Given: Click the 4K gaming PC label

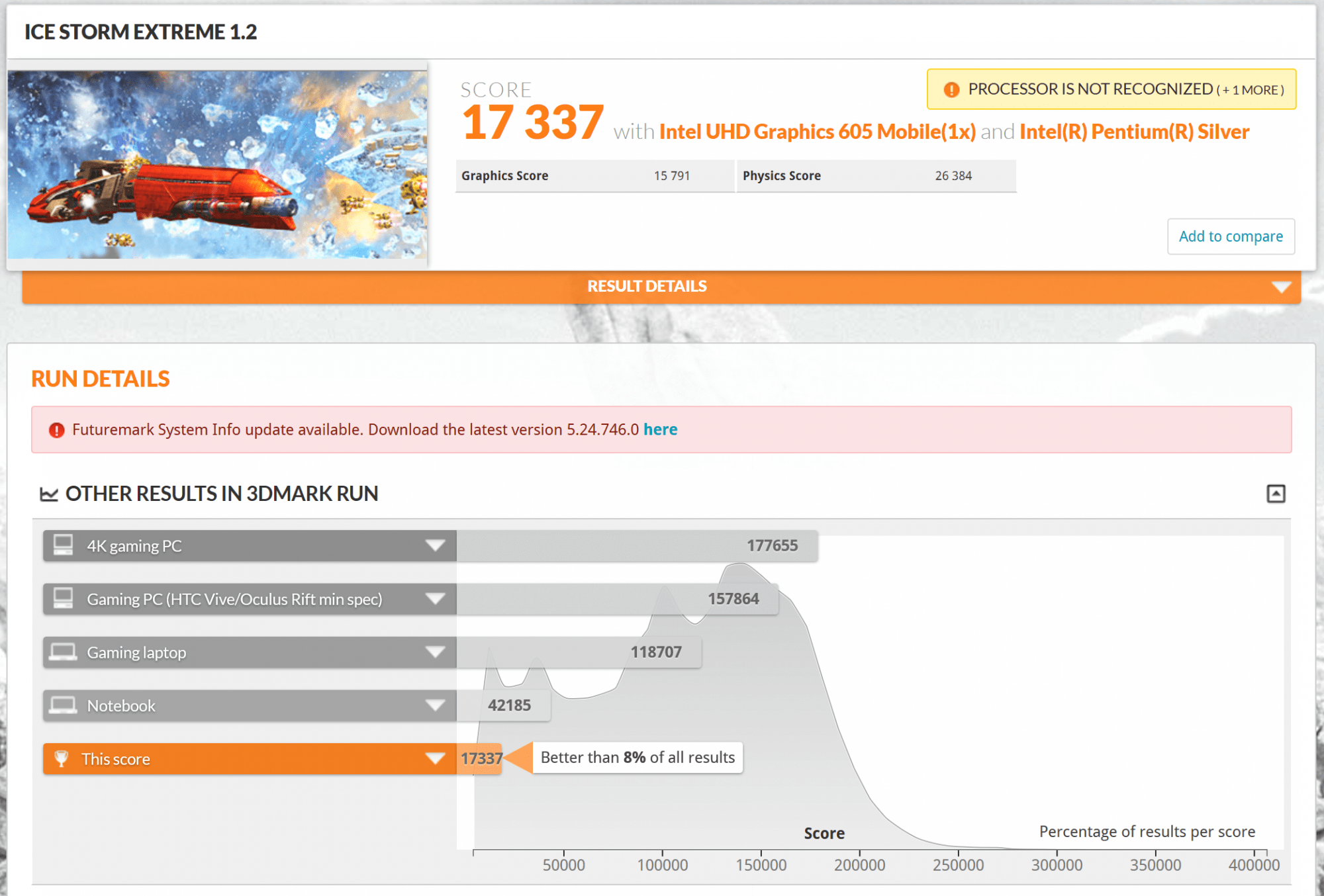Looking at the screenshot, I should 134,546.
